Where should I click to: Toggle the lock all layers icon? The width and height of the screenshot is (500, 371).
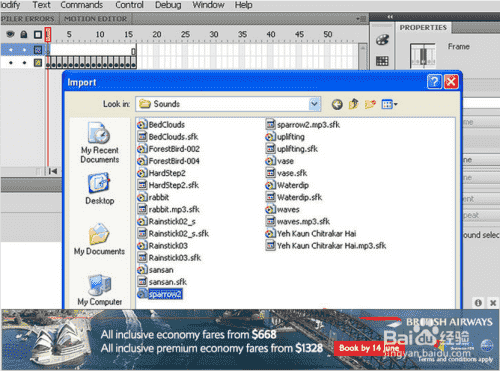[24, 34]
